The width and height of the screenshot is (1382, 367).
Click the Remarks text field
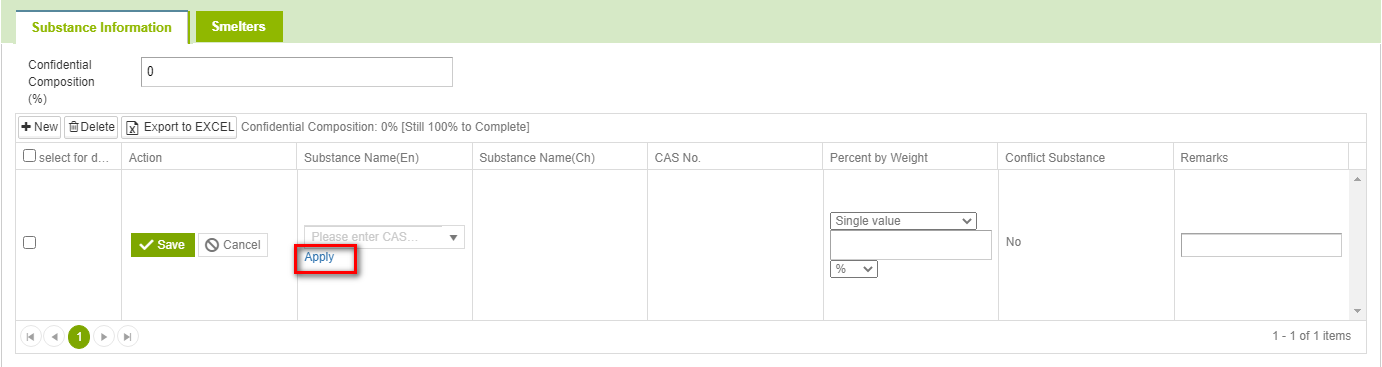click(1261, 245)
